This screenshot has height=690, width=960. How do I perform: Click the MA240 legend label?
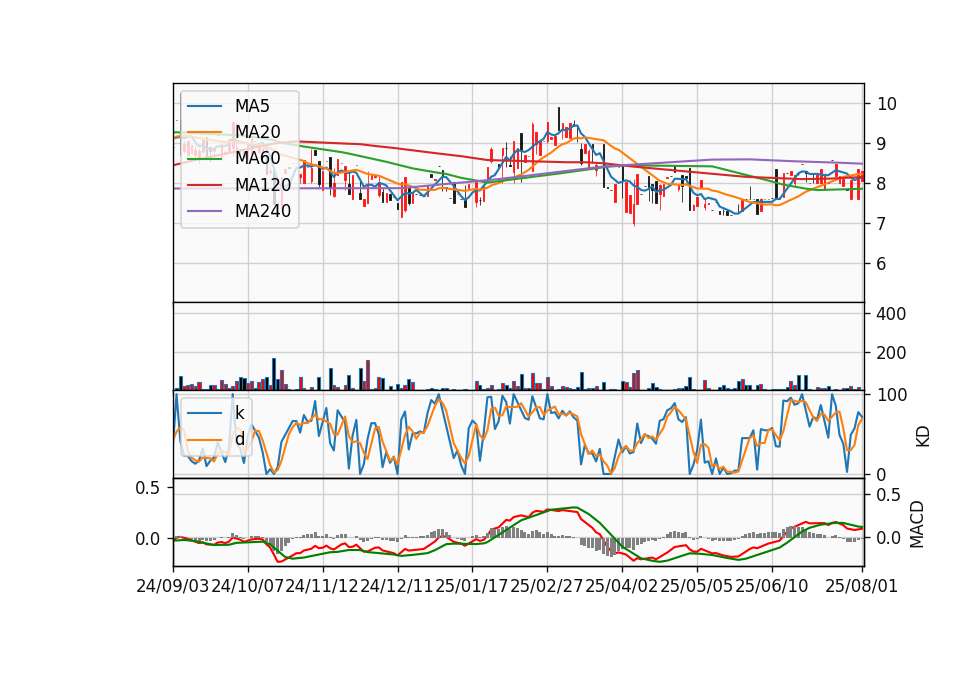click(x=263, y=211)
